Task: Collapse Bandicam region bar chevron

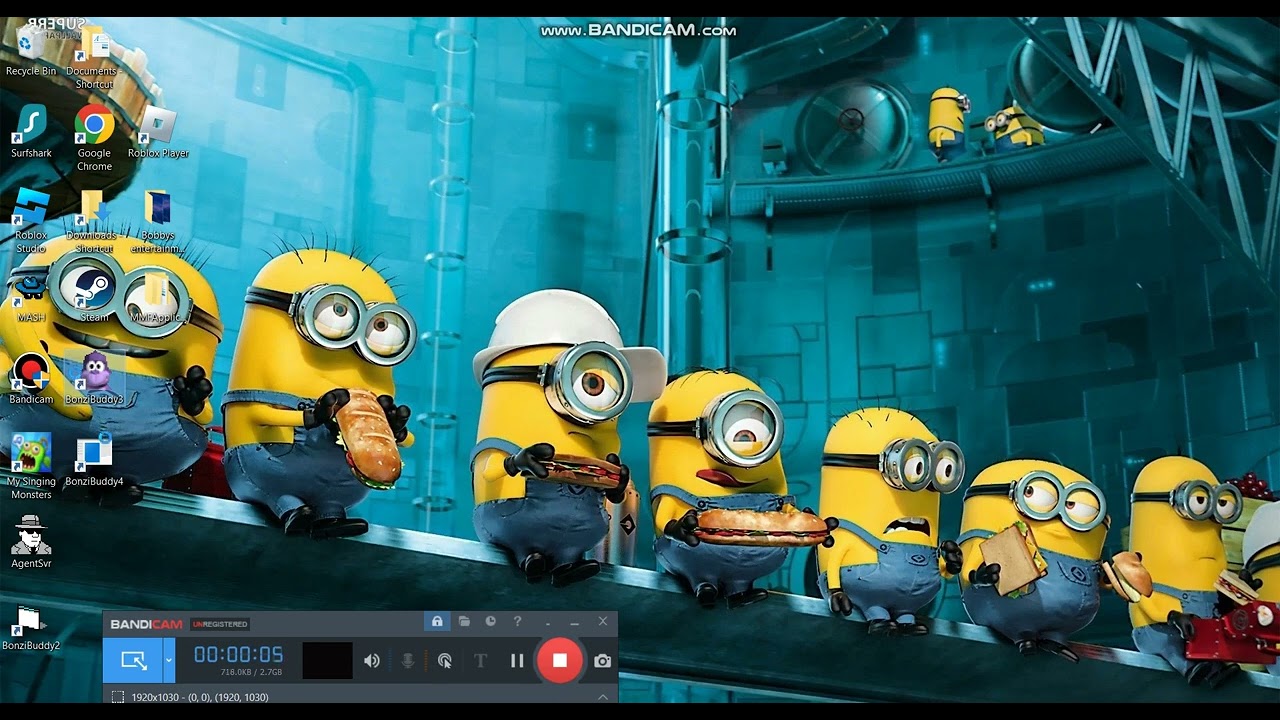Action: [x=603, y=697]
